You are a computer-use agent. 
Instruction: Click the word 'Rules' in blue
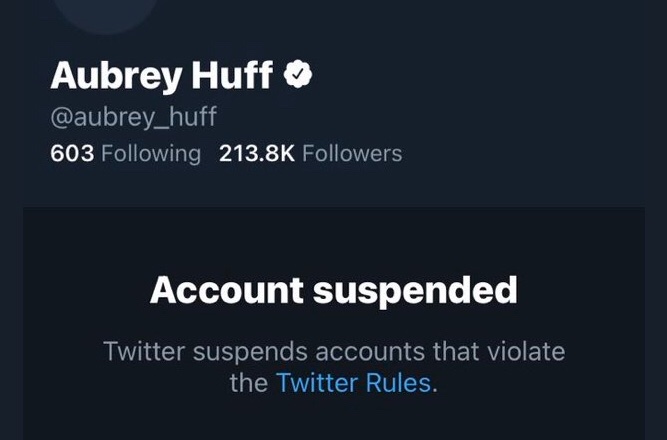(x=401, y=382)
